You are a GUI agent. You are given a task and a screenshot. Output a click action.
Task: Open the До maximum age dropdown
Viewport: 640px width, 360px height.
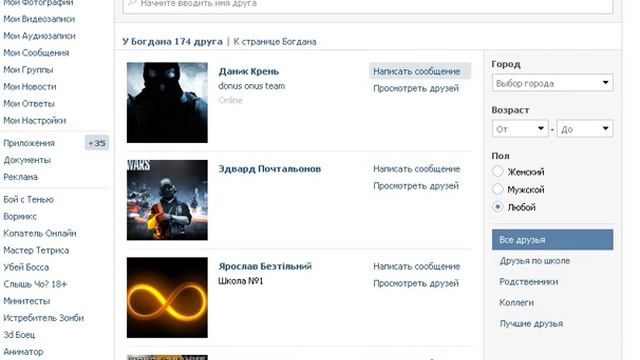(585, 129)
